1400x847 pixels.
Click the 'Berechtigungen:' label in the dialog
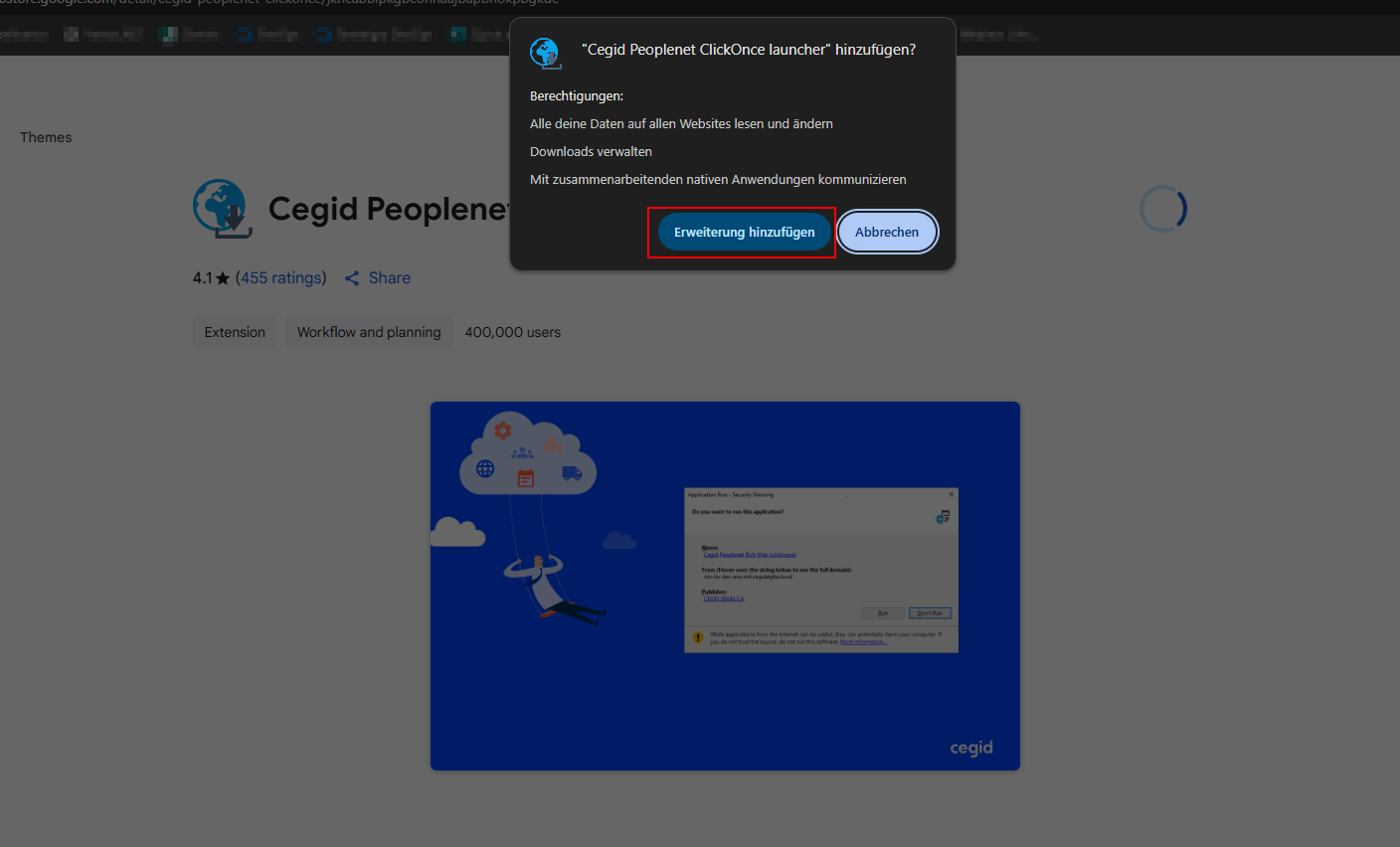[577, 95]
